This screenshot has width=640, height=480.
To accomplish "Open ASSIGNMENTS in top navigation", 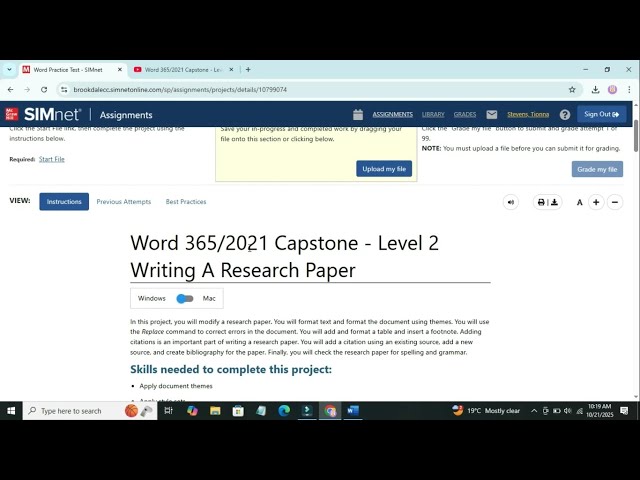I will pyautogui.click(x=392, y=115).
